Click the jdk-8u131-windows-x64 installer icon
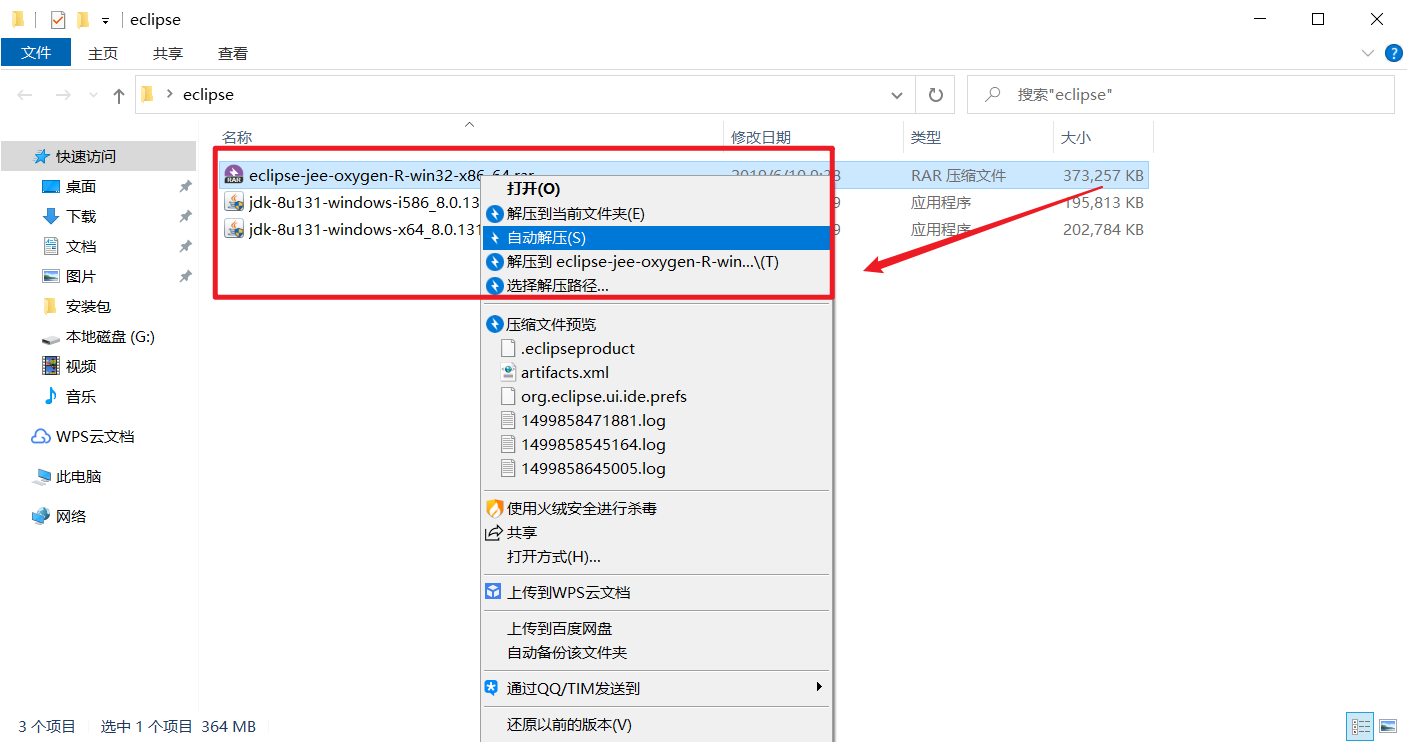Screen dimensions: 1408x742 coord(234,229)
